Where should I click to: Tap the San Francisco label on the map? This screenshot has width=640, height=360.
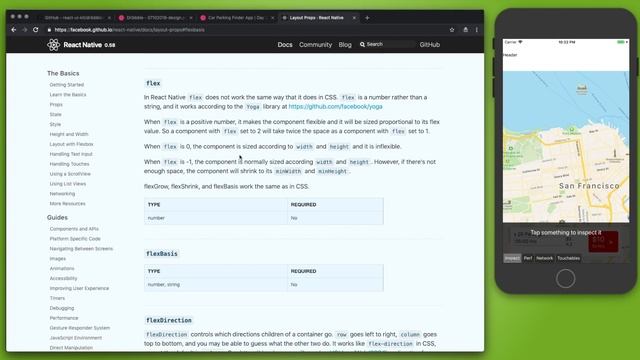[589, 186]
